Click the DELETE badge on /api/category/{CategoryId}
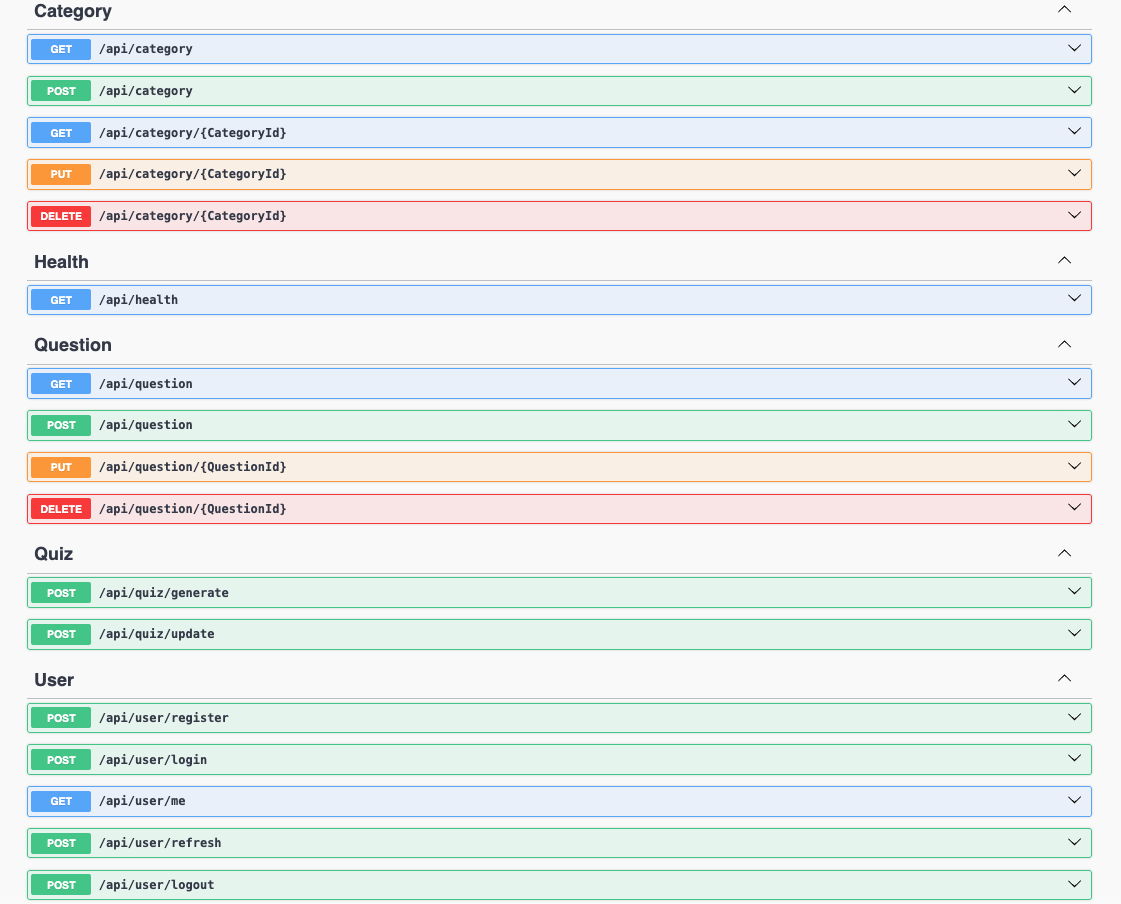 click(60, 215)
